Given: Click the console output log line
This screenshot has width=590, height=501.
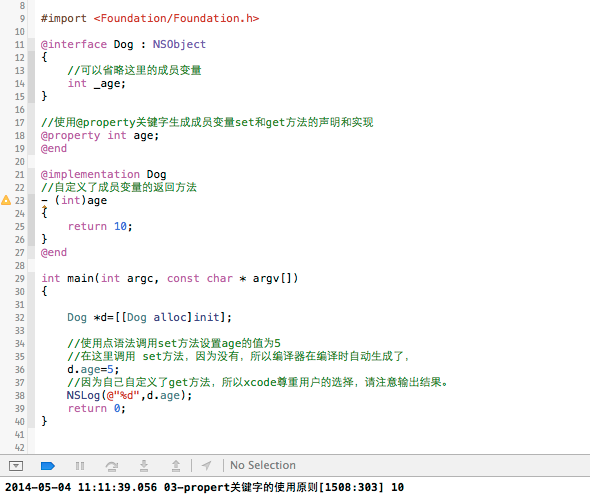Looking at the screenshot, I should pos(204,487).
